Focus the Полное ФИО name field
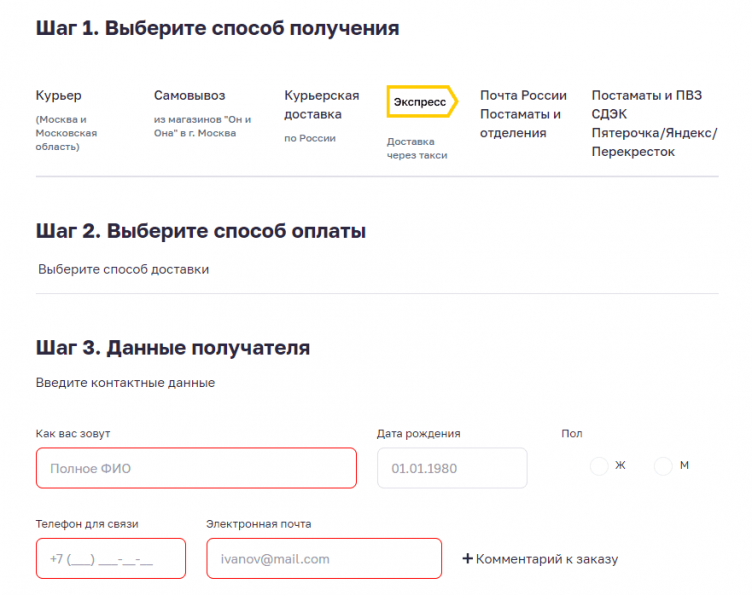The height and width of the screenshot is (595, 752). tap(196, 468)
